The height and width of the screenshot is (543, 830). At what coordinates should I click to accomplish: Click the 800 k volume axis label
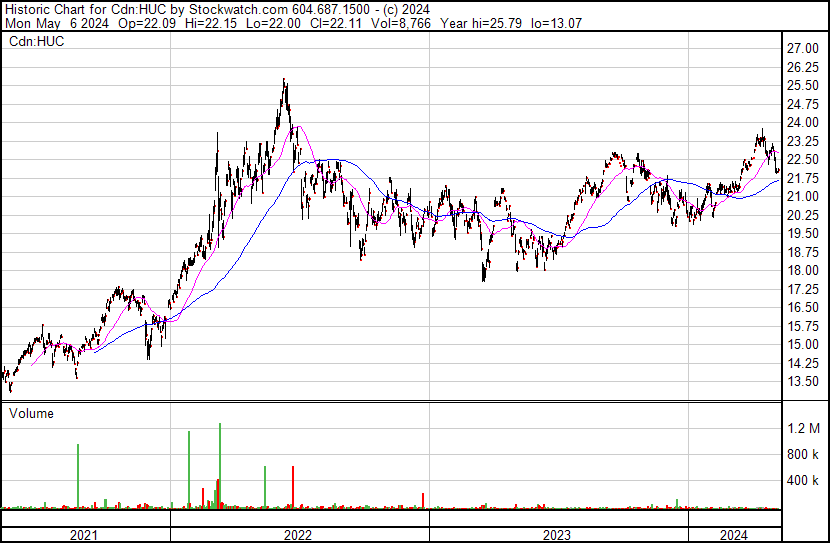point(802,454)
